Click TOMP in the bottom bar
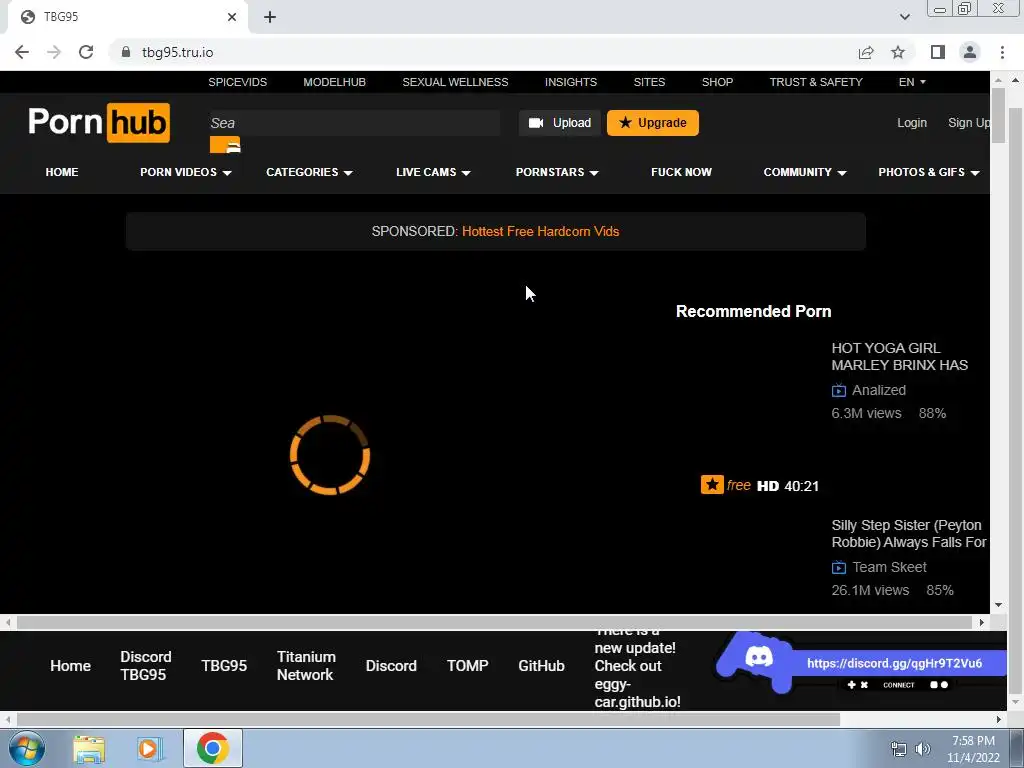 (x=467, y=666)
